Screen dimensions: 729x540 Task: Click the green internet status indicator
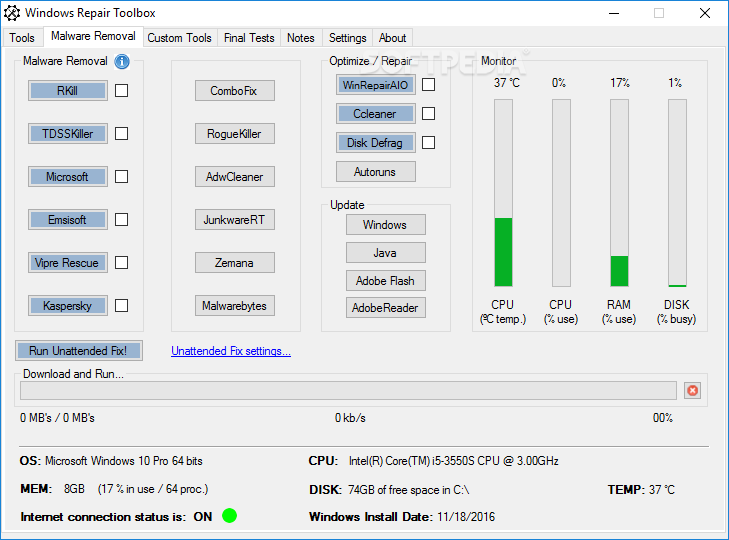pyautogui.click(x=229, y=516)
